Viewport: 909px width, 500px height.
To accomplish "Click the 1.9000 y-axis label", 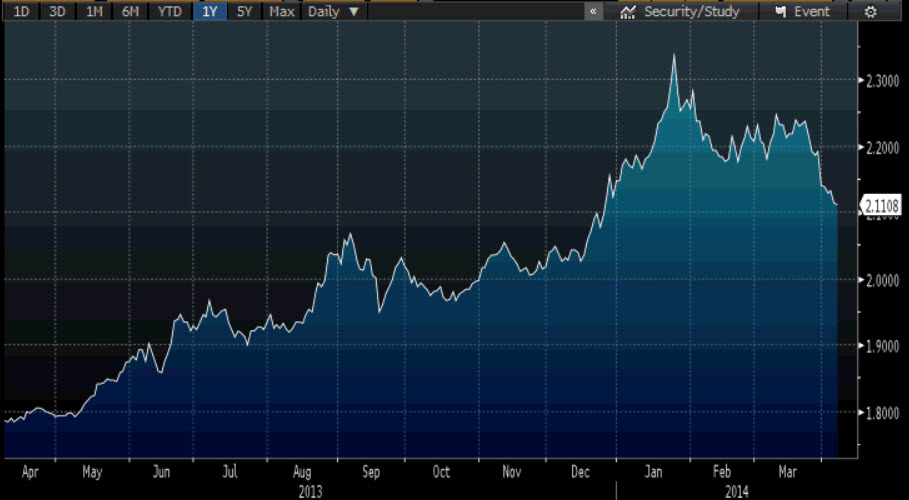I will pos(882,346).
